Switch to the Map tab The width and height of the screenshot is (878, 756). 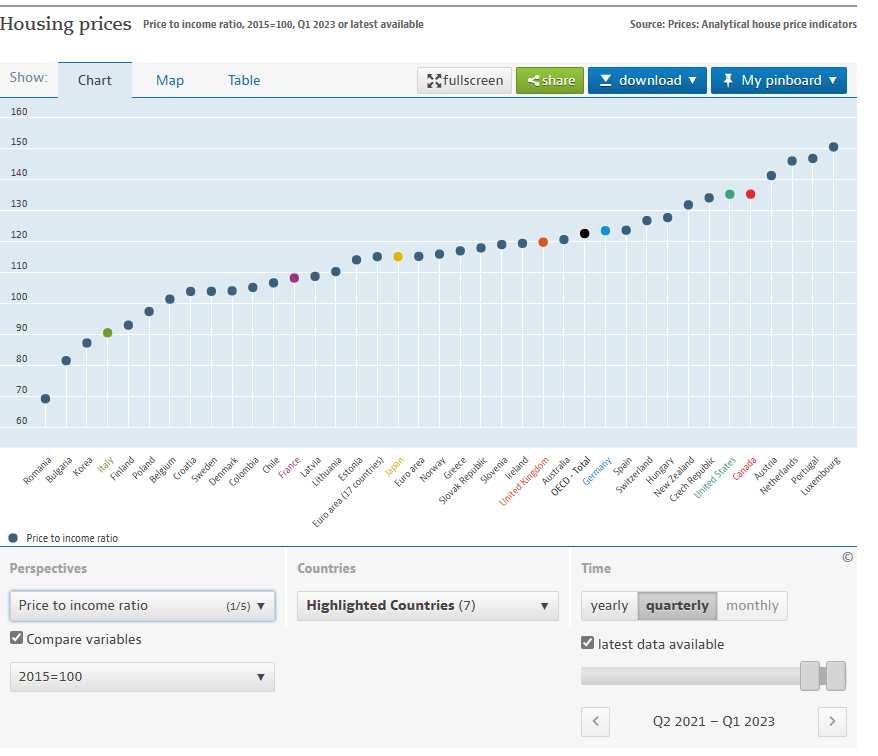click(169, 80)
